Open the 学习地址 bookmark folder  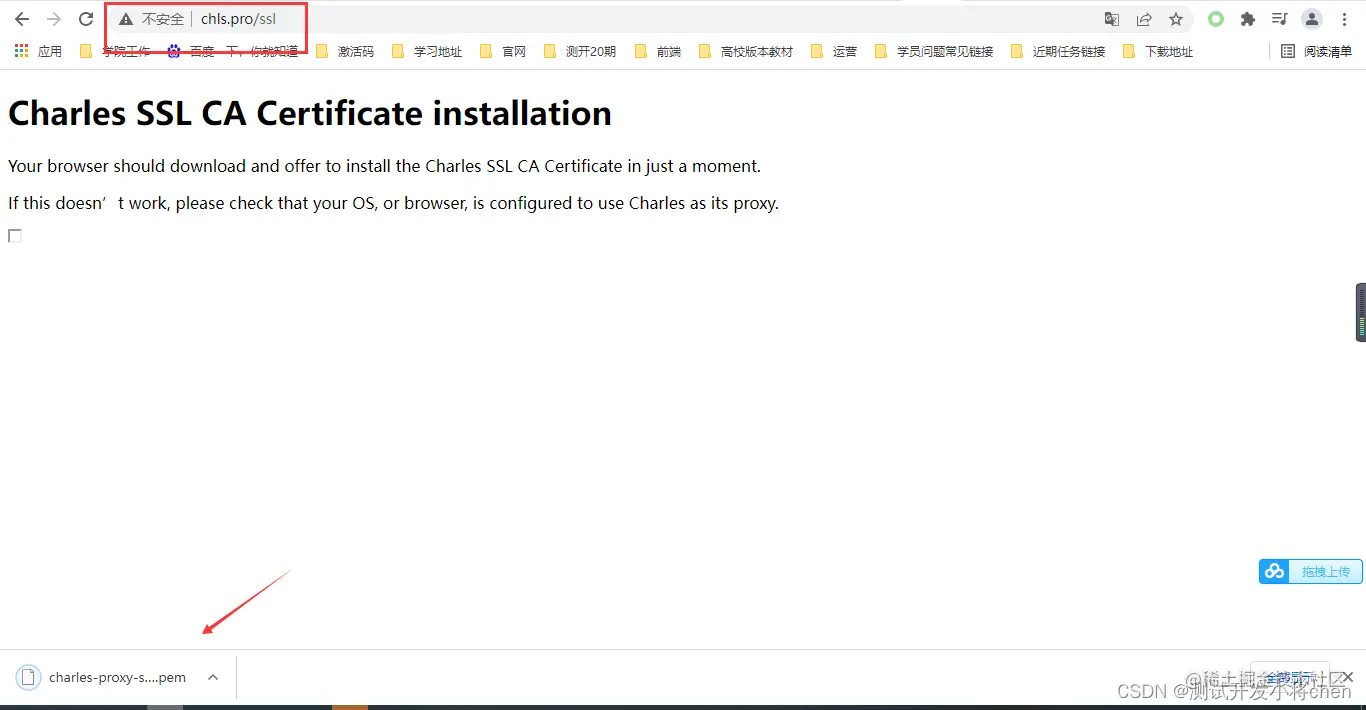[427, 51]
